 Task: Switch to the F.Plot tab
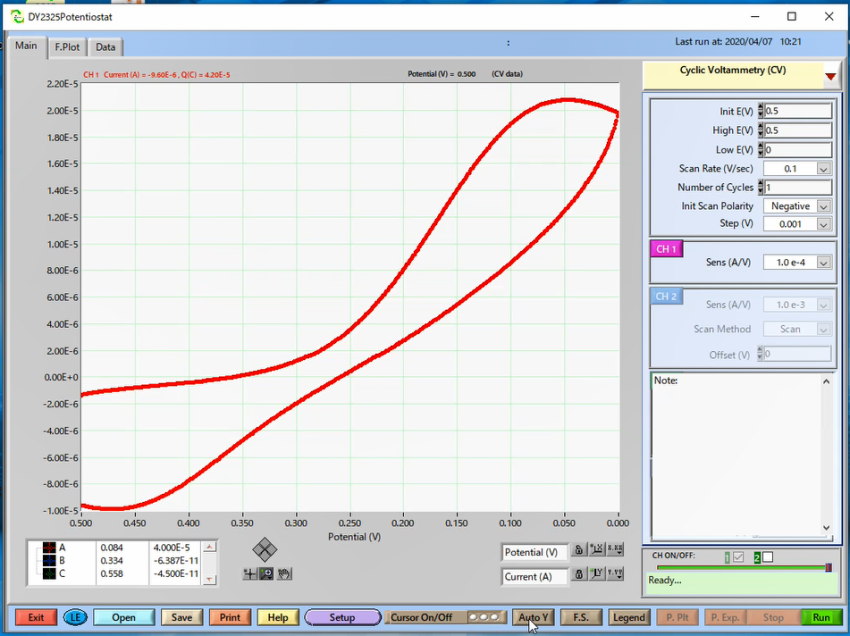click(67, 47)
